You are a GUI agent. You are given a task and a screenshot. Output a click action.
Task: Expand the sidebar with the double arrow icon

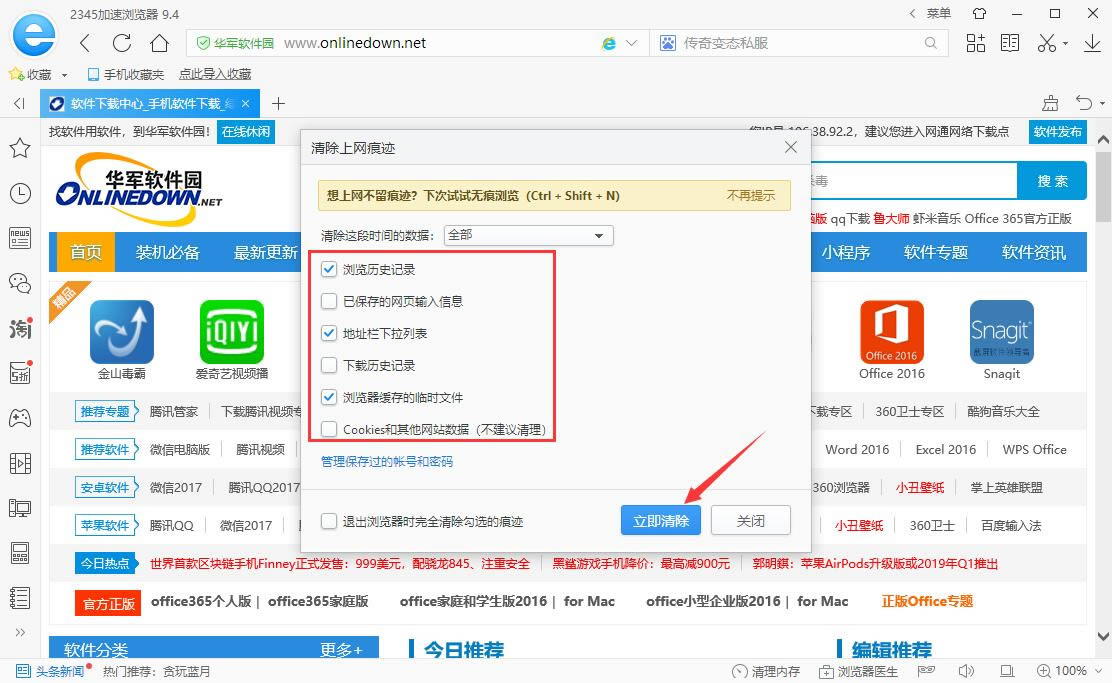click(20, 632)
